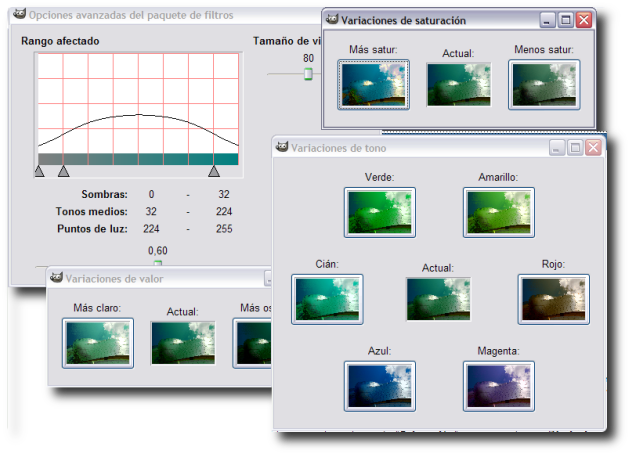Click the leftmost range triangle marker

coord(39,171)
